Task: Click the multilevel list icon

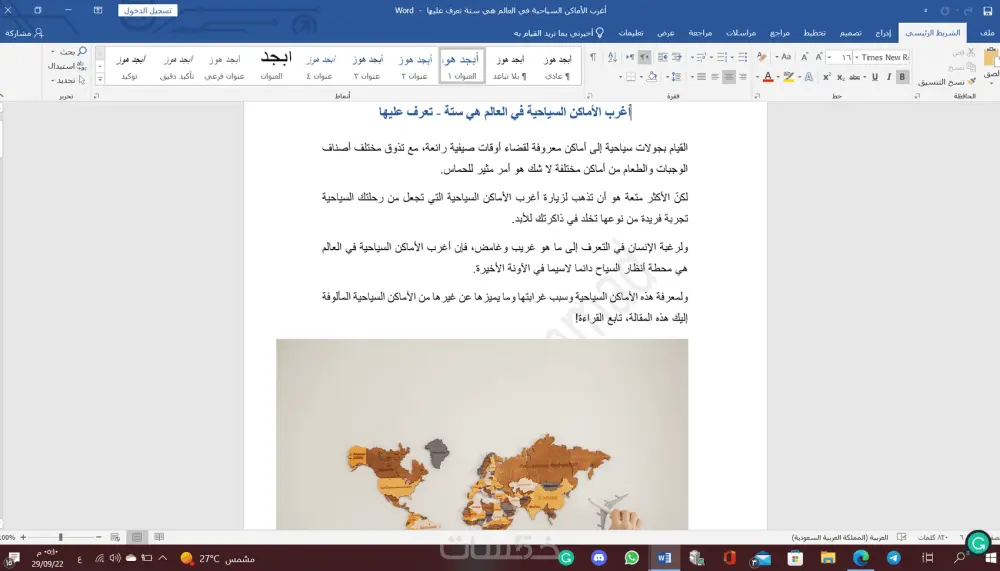Action: [701, 57]
